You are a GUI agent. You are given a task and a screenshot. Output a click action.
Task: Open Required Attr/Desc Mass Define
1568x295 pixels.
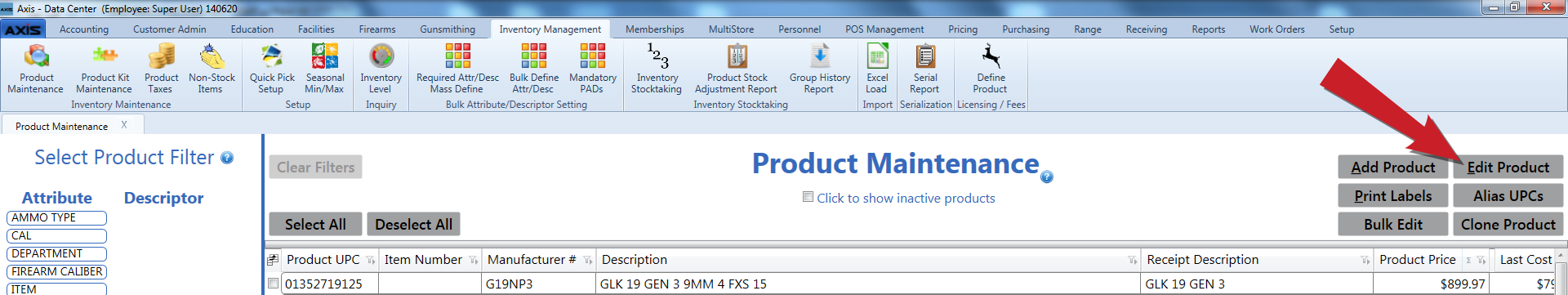tap(457, 69)
